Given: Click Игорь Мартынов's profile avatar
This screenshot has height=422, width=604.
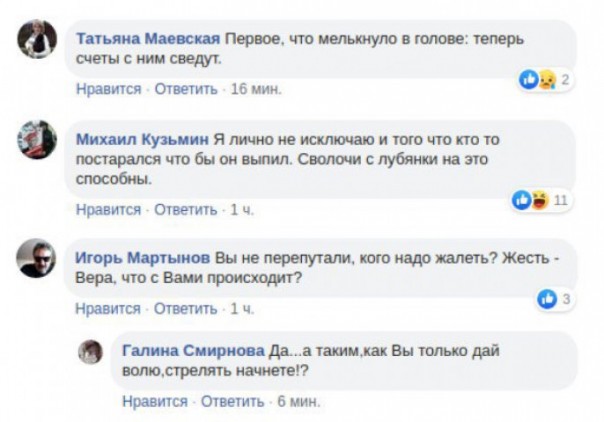Looking at the screenshot, I should pos(37,259).
